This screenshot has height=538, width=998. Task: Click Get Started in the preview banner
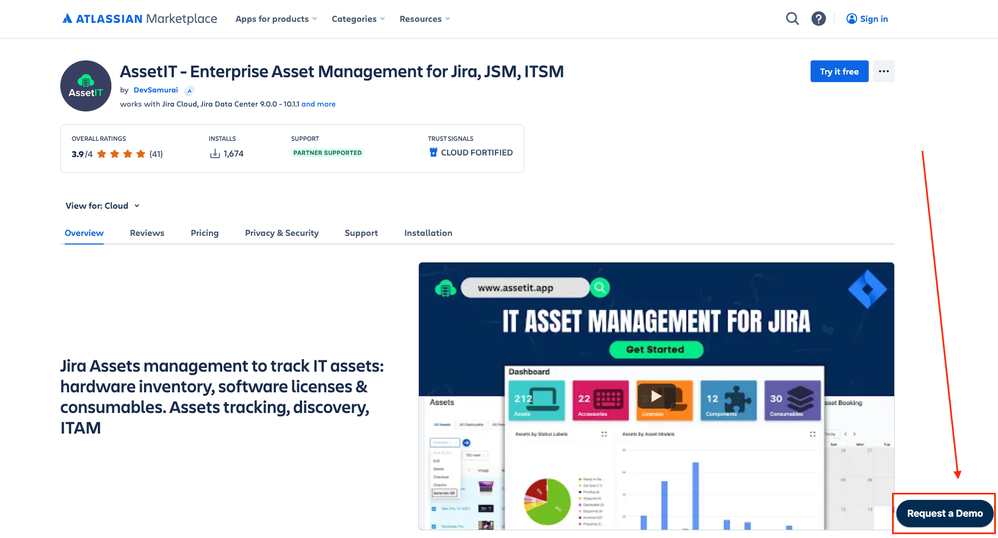(x=656, y=350)
